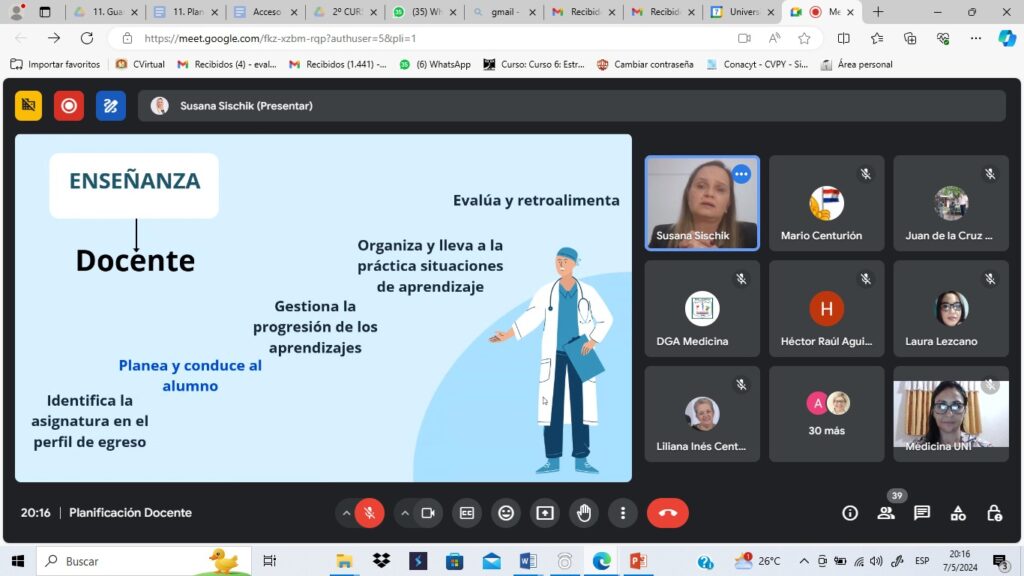Click the present screen (share) button
The height and width of the screenshot is (576, 1024).
point(545,513)
